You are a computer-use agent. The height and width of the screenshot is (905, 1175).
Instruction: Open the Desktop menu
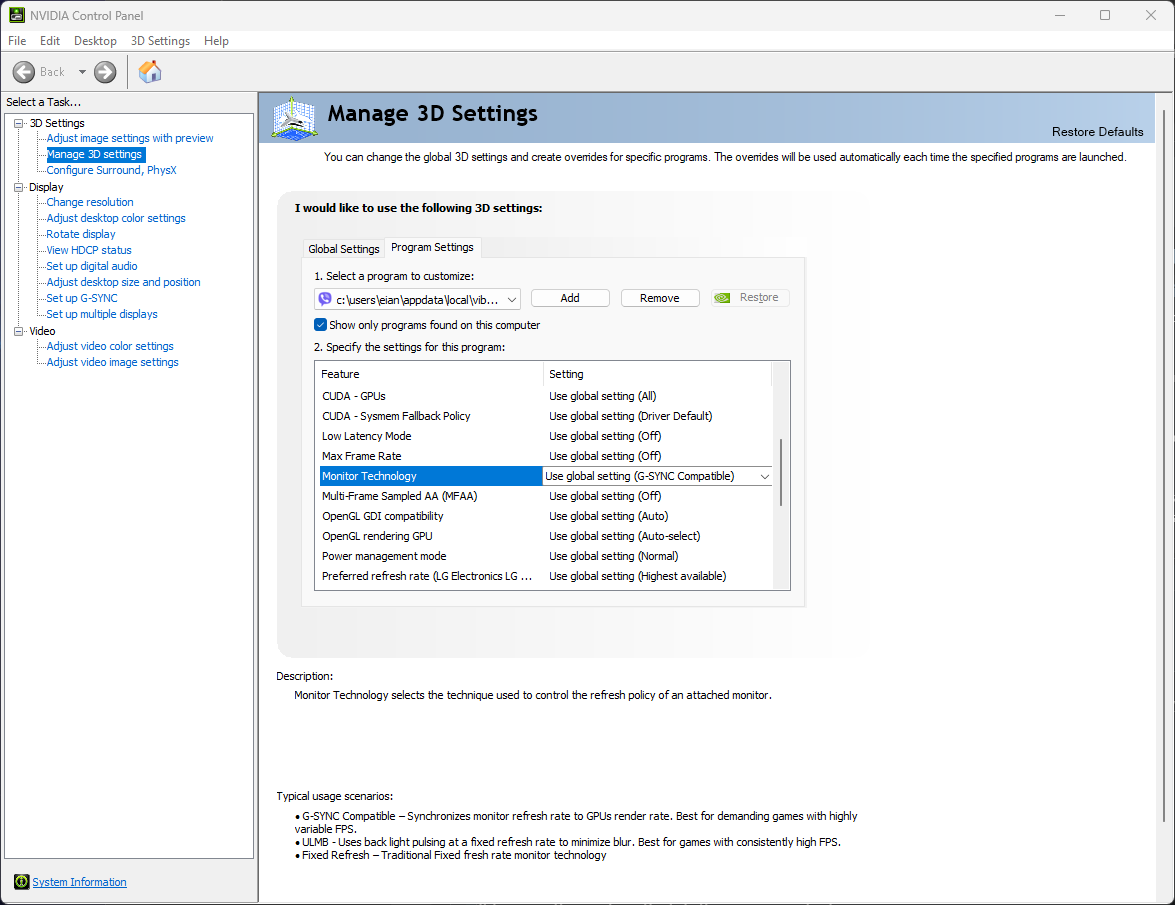click(95, 40)
